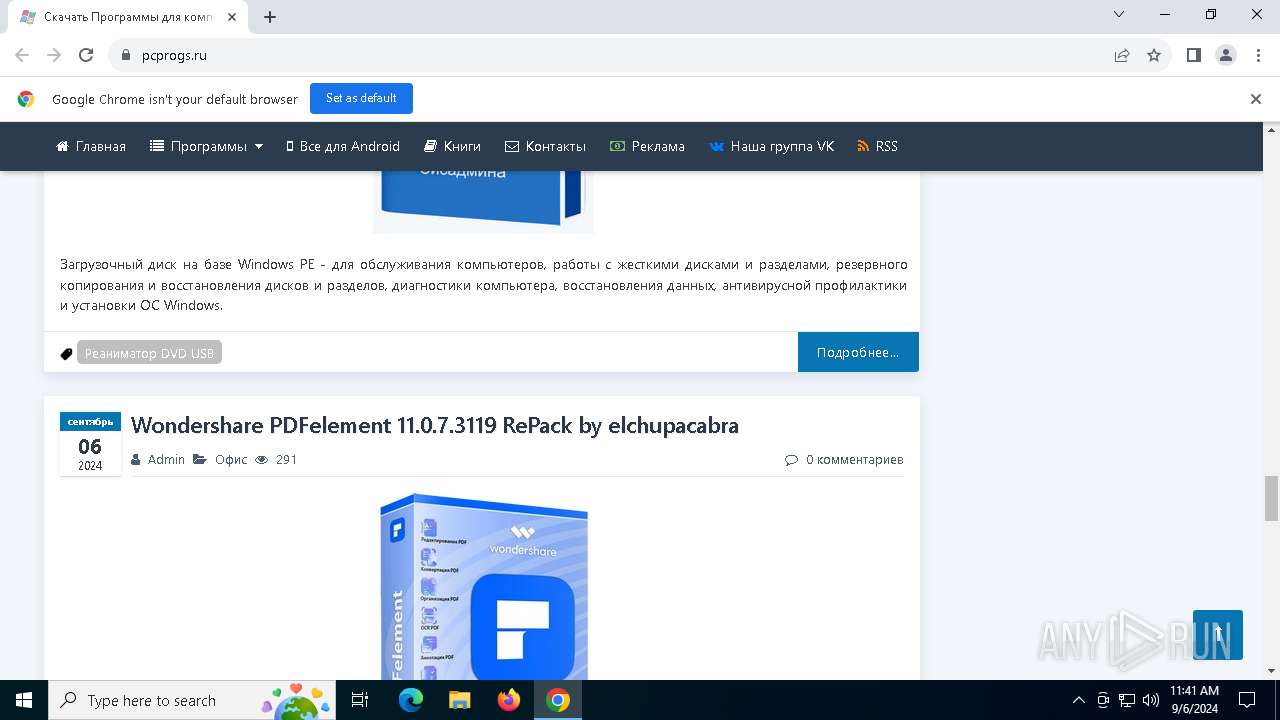The width and height of the screenshot is (1280, 720).
Task: Open the Chrome profile avatar
Action: point(1226,55)
